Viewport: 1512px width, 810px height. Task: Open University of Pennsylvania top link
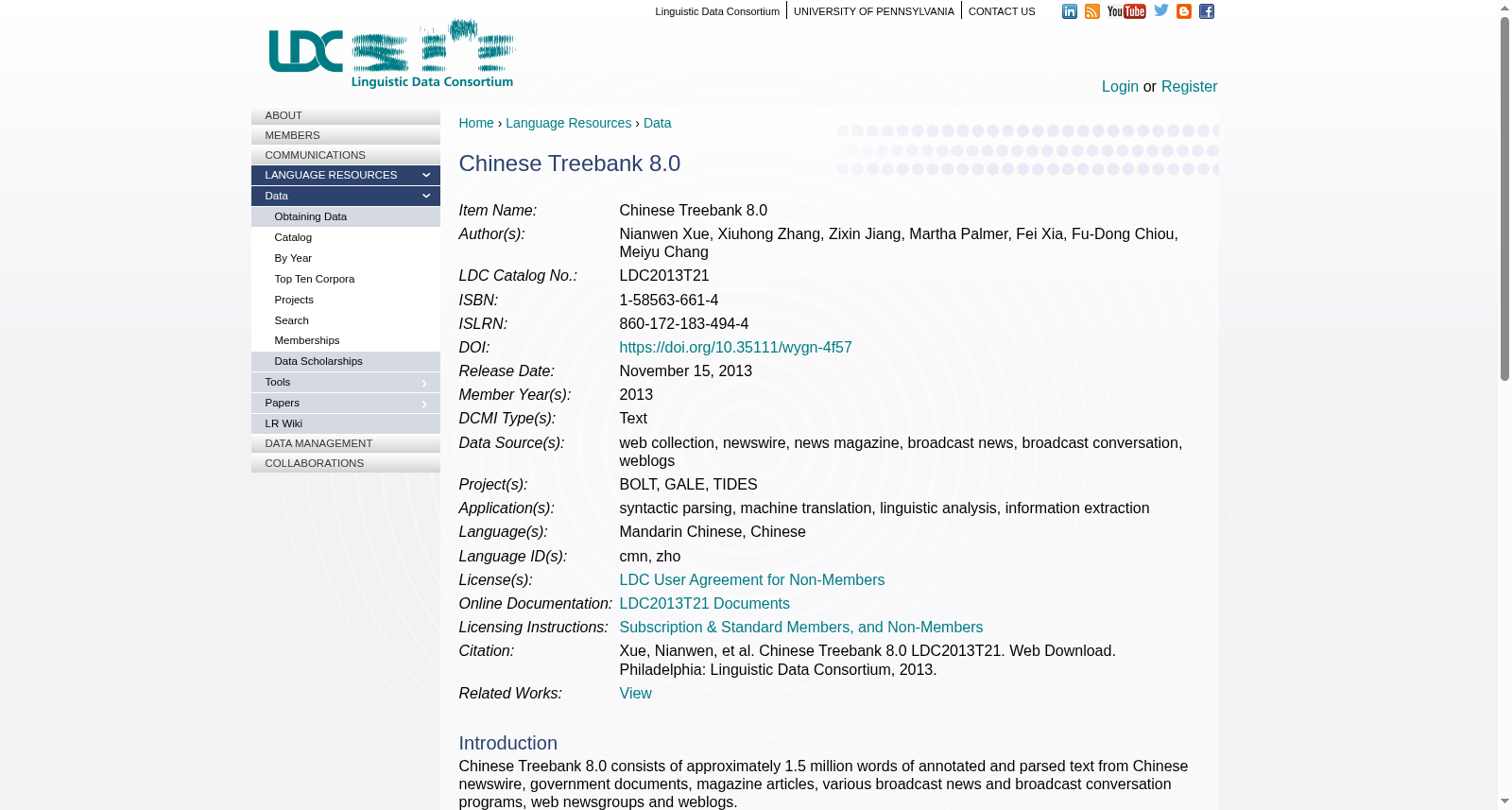tap(874, 11)
